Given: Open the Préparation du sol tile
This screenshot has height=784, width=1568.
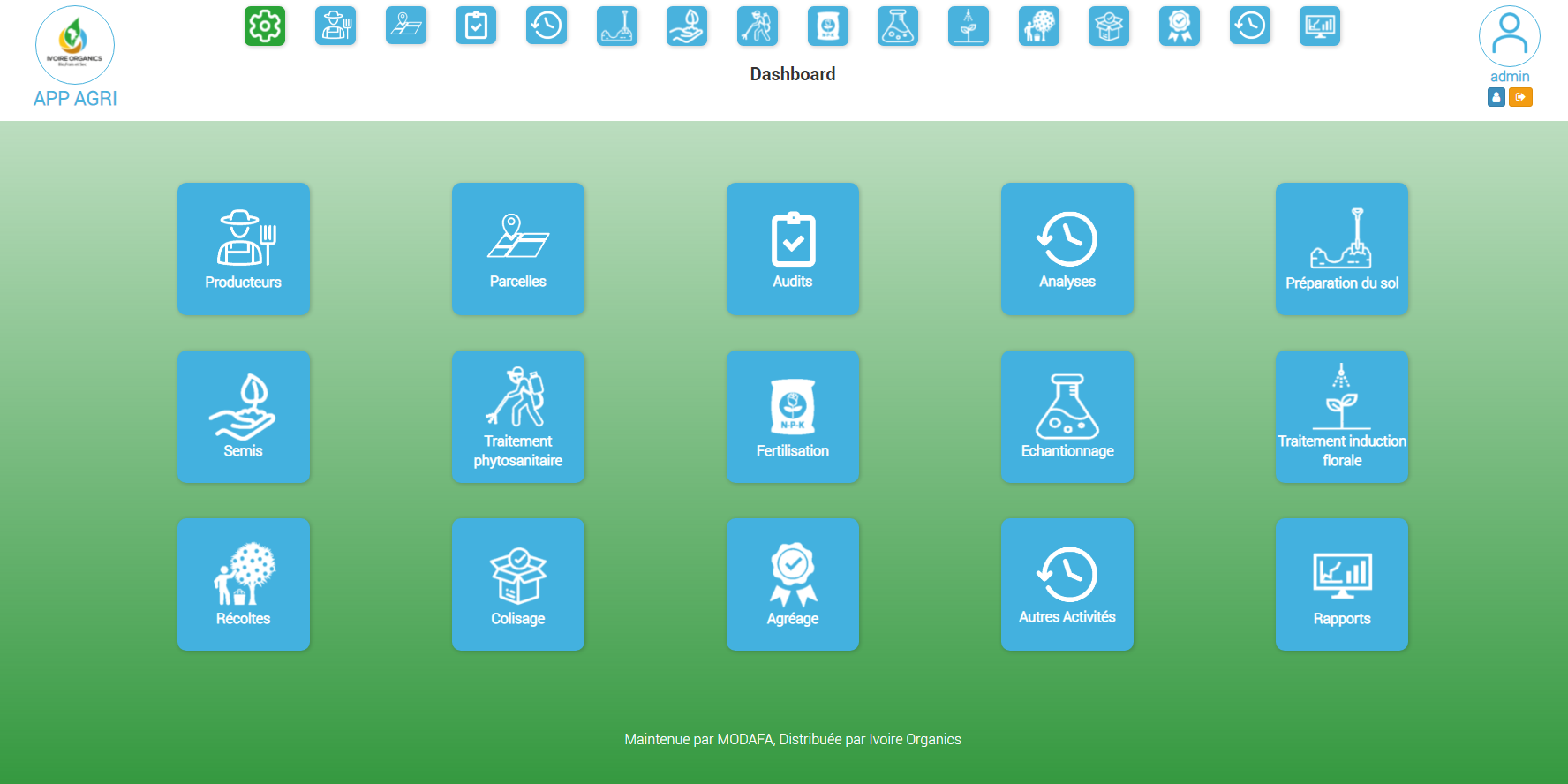Looking at the screenshot, I should tap(1342, 249).
